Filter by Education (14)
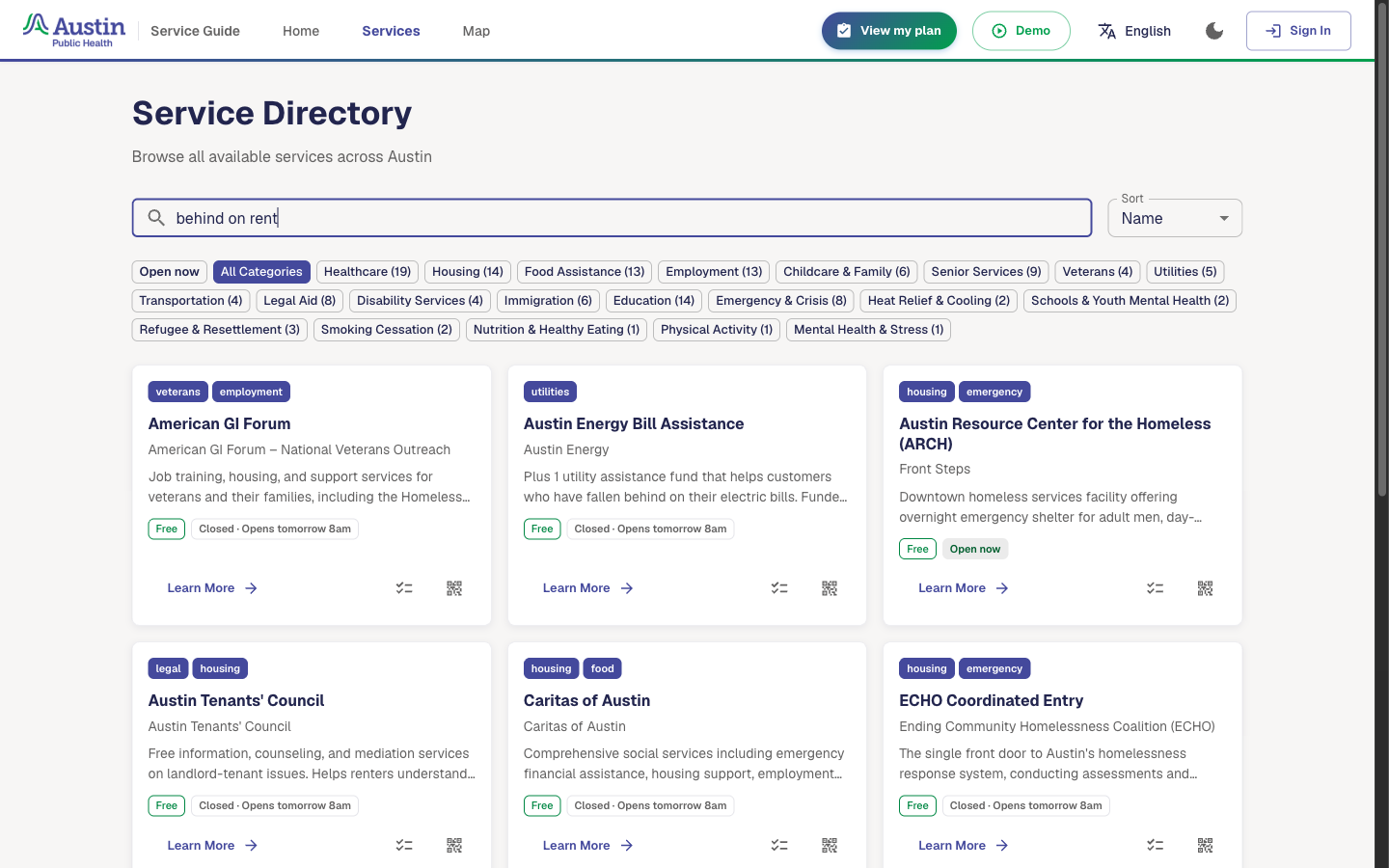Screen dimensions: 1389x868 [654, 301]
